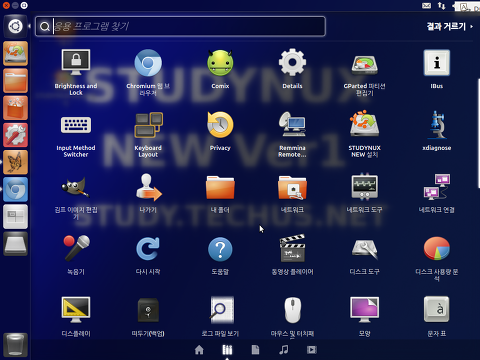The image size is (480, 360).
Task: Launch Chromium from the launcher
Action: pyautogui.click(x=15, y=189)
